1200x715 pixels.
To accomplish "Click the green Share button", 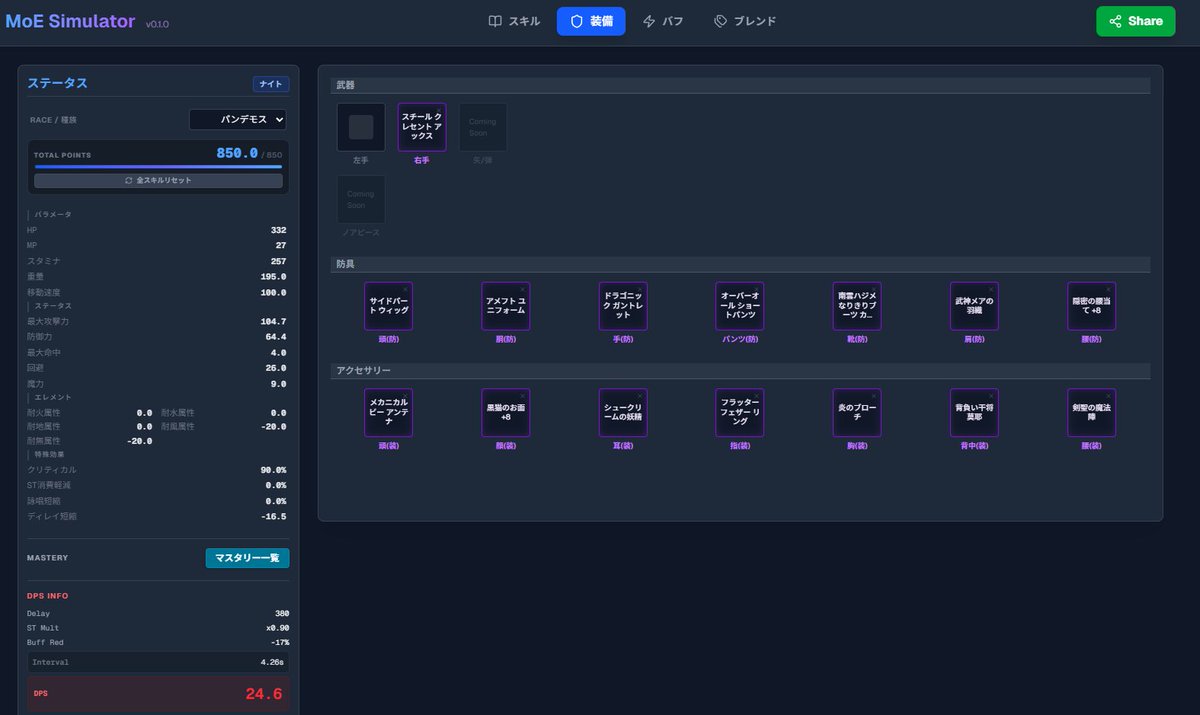I will (1136, 21).
